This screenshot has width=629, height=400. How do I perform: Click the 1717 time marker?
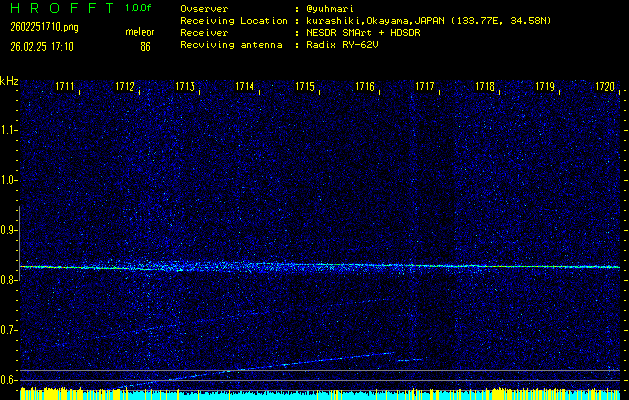(425, 87)
